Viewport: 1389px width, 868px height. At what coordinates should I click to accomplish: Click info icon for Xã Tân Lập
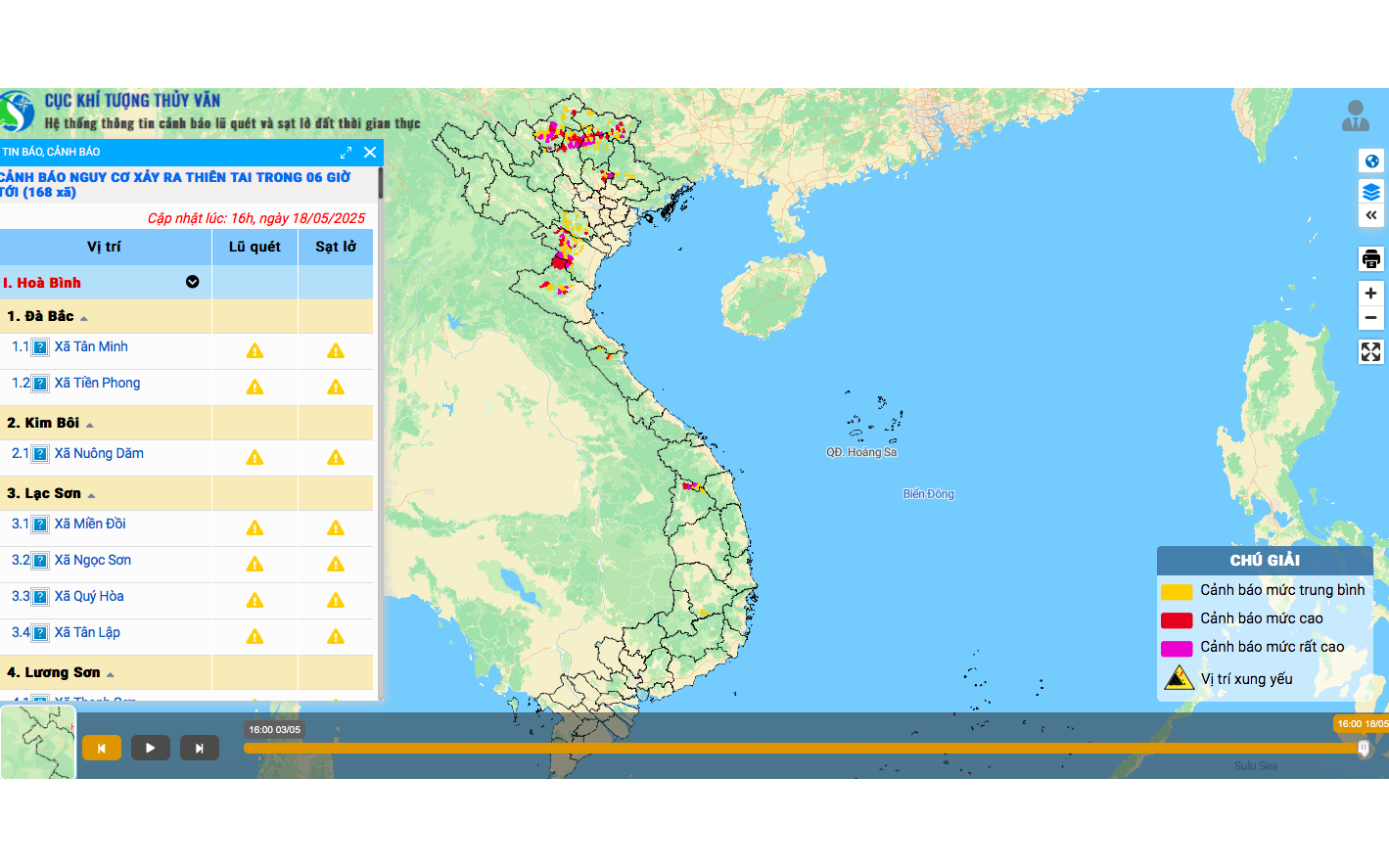pyautogui.click(x=40, y=633)
